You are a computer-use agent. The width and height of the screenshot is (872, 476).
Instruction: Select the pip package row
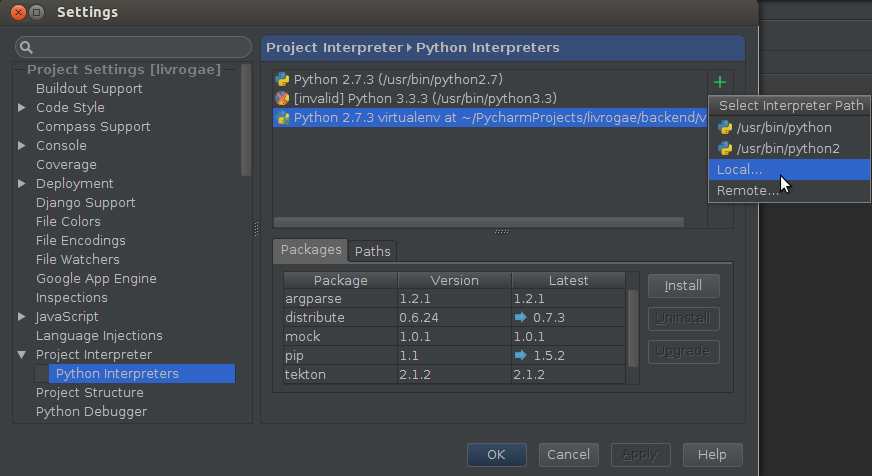pyautogui.click(x=454, y=355)
